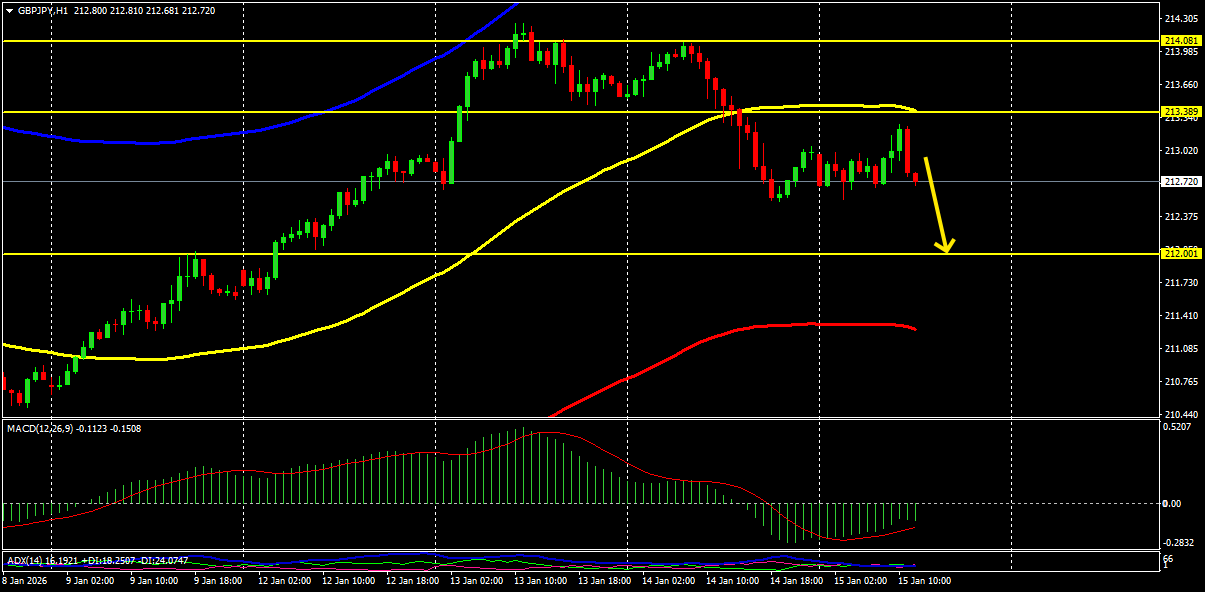Click the open price value 212.800
Screen dimensions: 1205x592
point(91,10)
